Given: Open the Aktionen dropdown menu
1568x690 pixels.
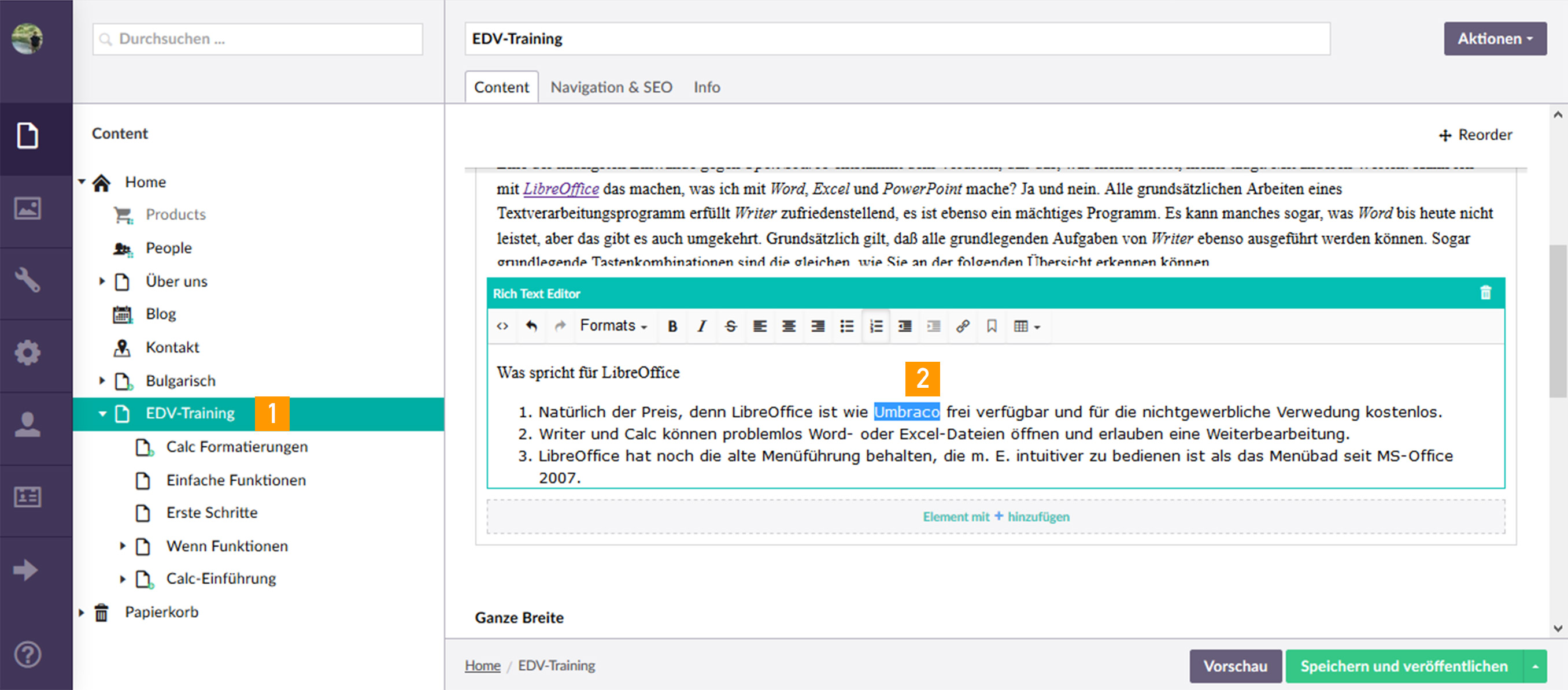Looking at the screenshot, I should tap(1495, 38).
